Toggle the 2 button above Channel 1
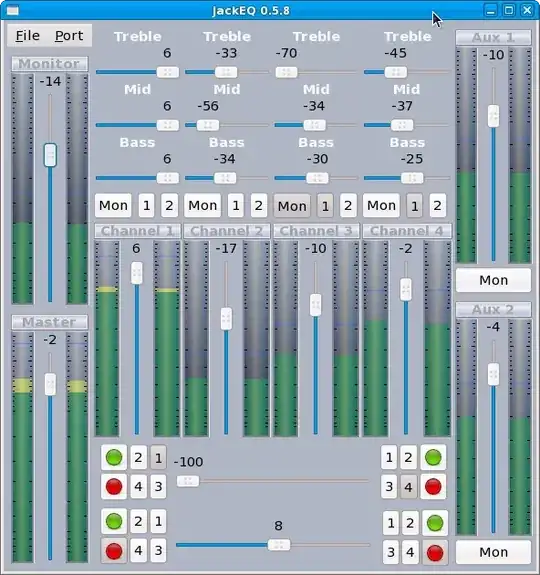Viewport: 540px width, 575px height. point(169,205)
